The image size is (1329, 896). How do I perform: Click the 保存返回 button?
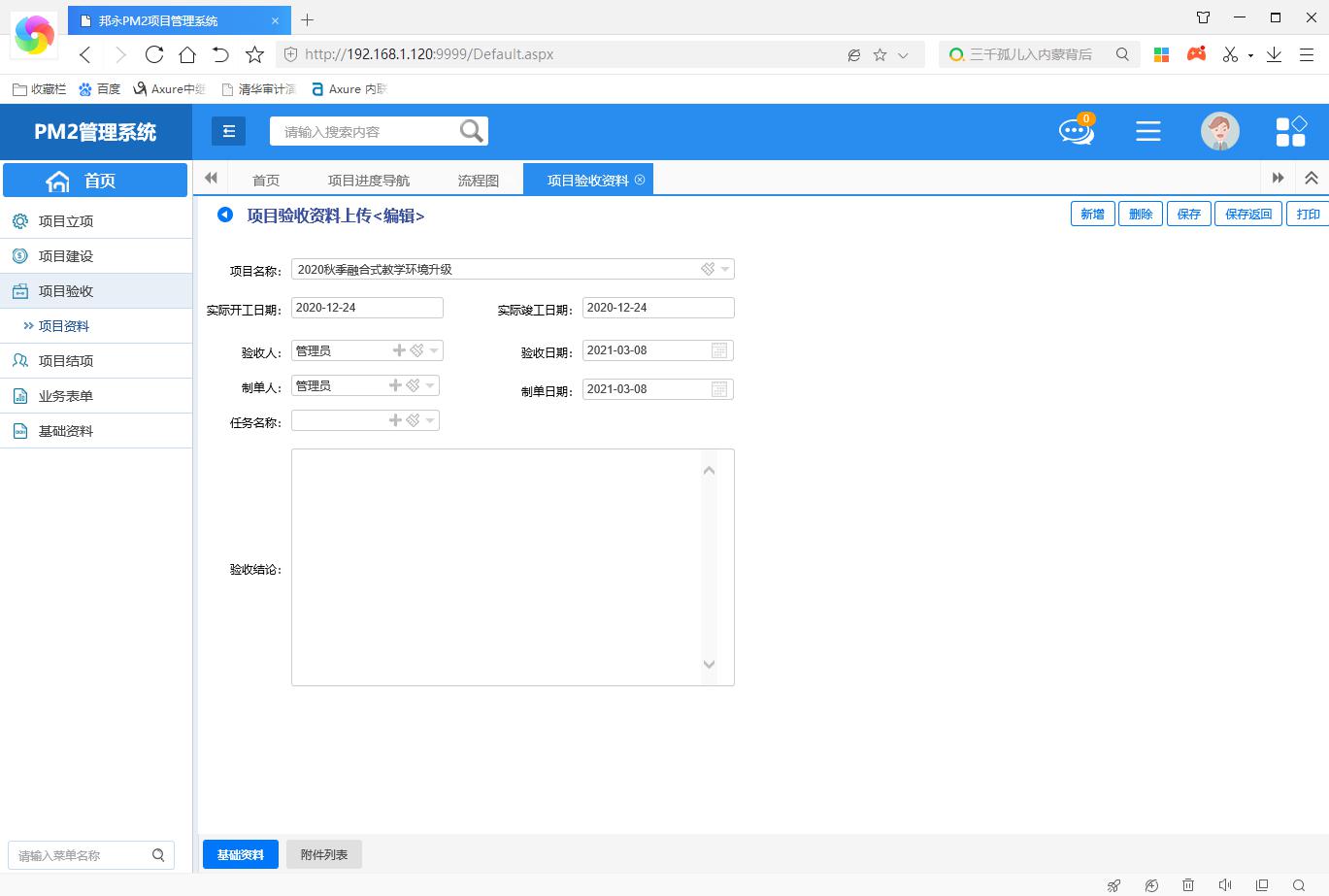click(x=1247, y=214)
